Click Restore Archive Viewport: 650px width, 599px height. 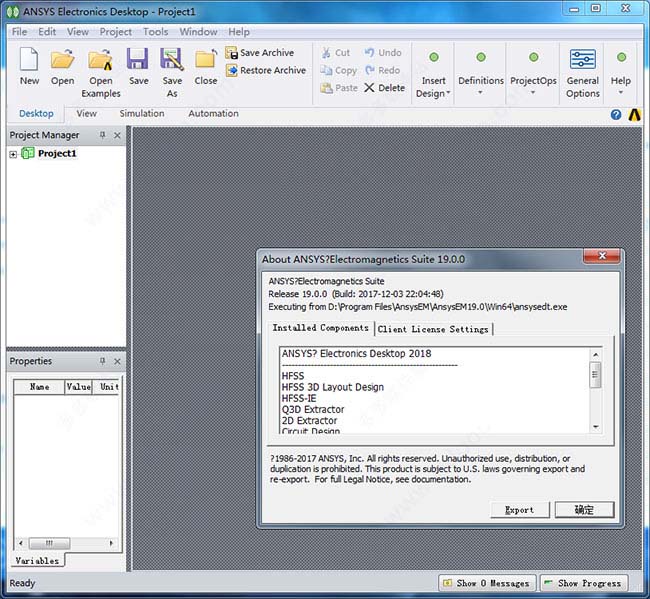266,70
